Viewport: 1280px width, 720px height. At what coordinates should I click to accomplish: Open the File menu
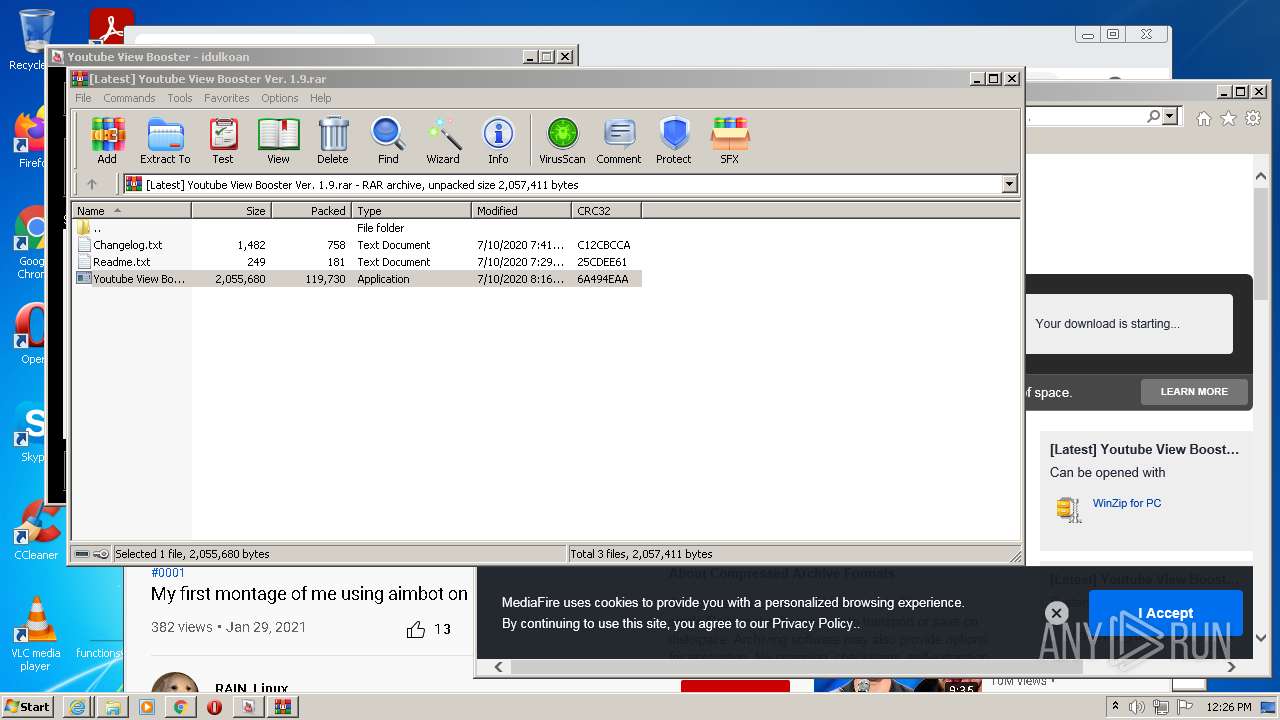(x=83, y=98)
